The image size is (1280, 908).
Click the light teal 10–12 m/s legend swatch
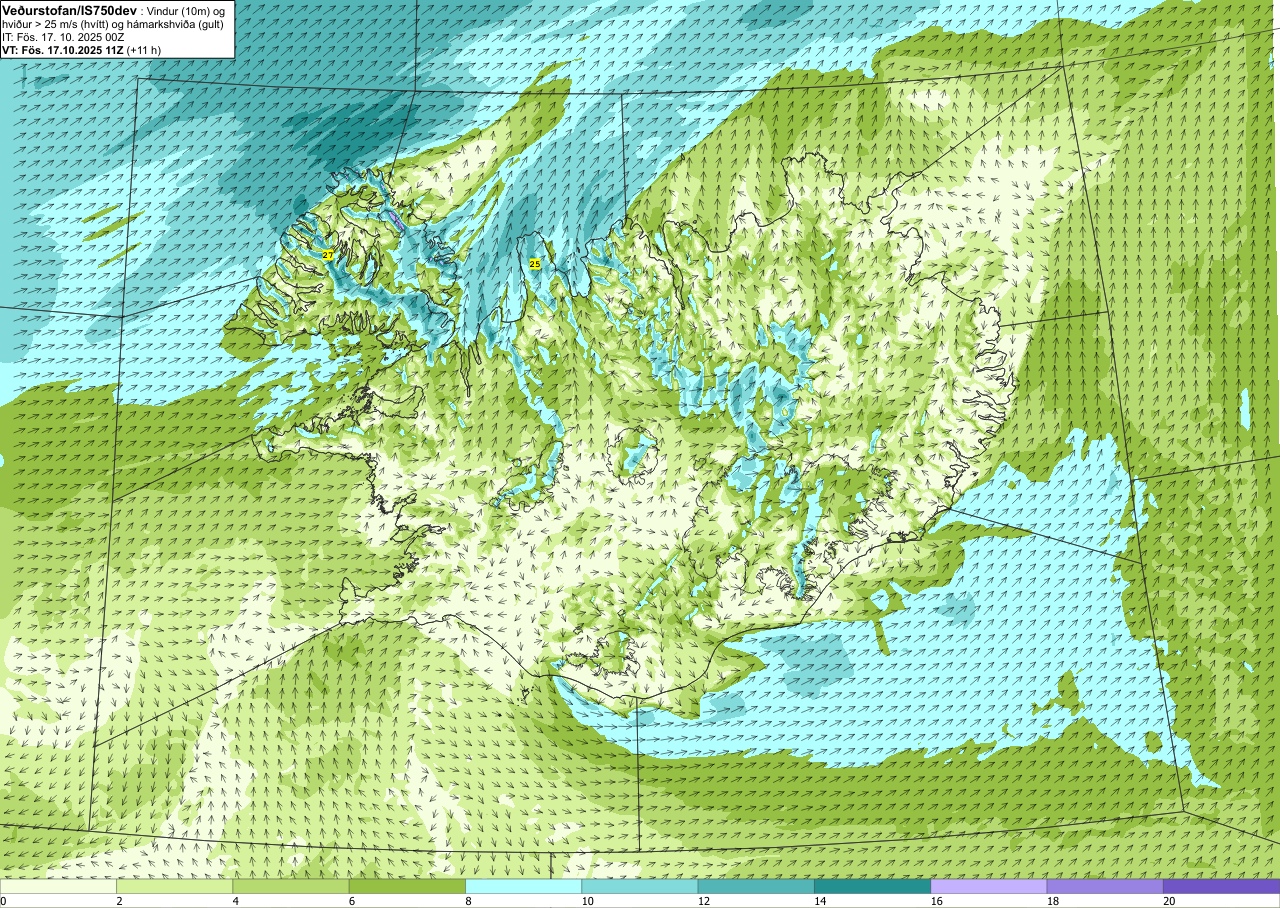[640, 886]
